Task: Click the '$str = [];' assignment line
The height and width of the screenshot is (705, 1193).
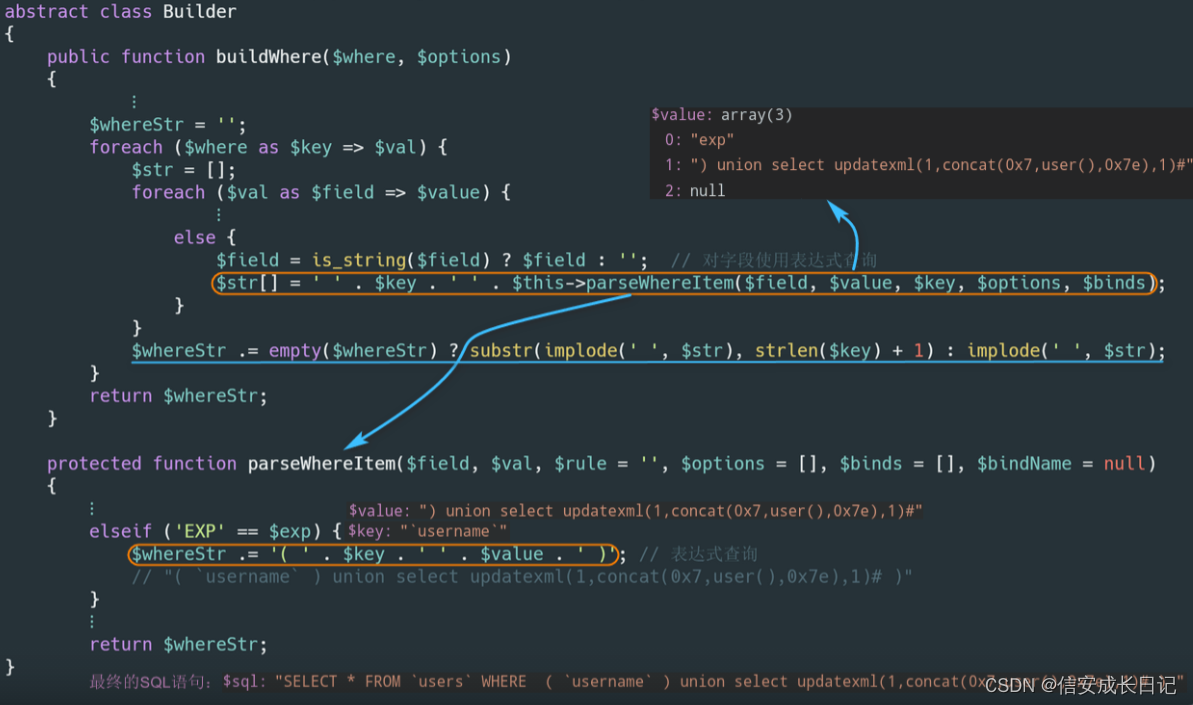Action: click(183, 170)
